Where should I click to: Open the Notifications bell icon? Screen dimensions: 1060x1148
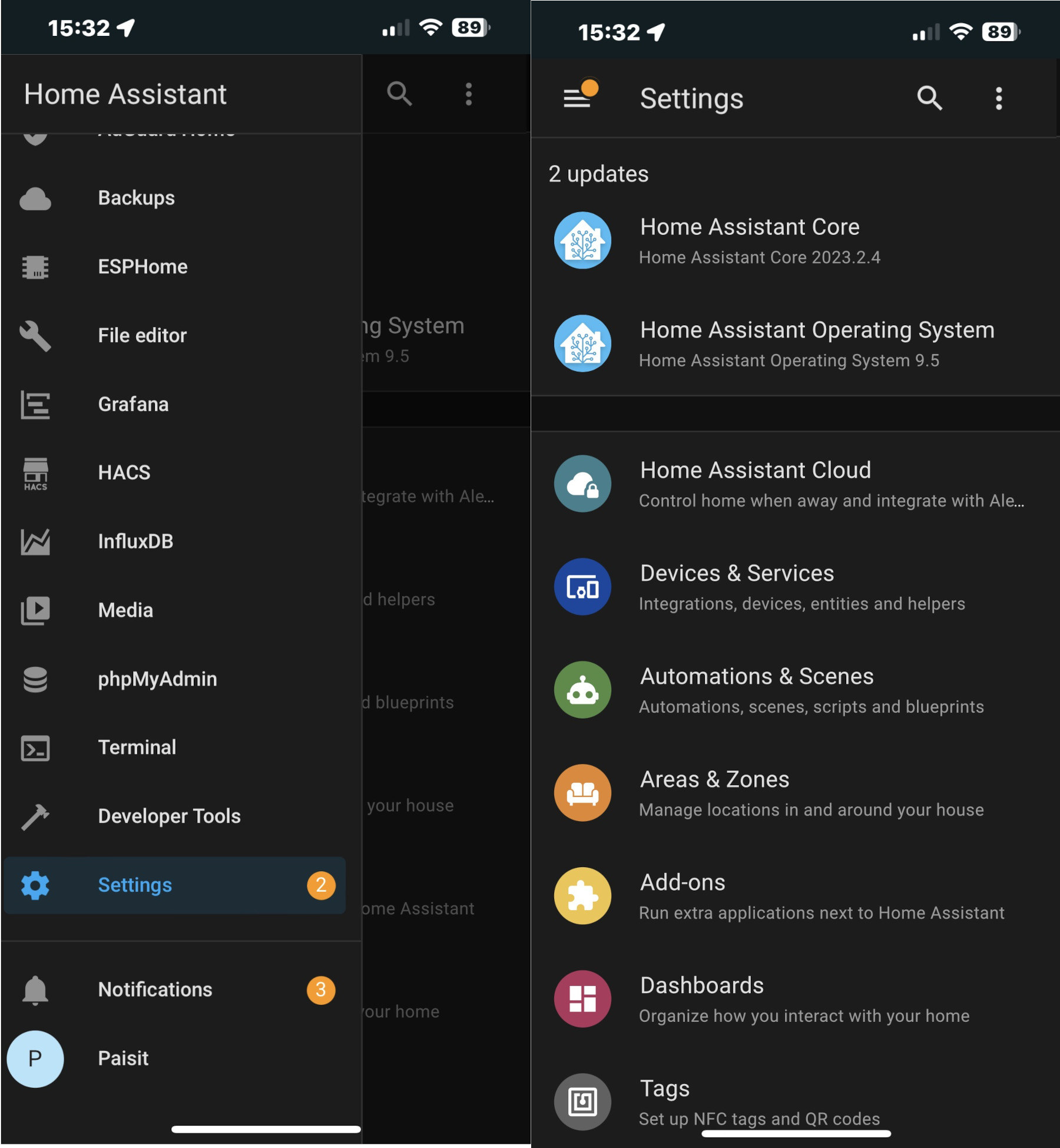pos(35,990)
